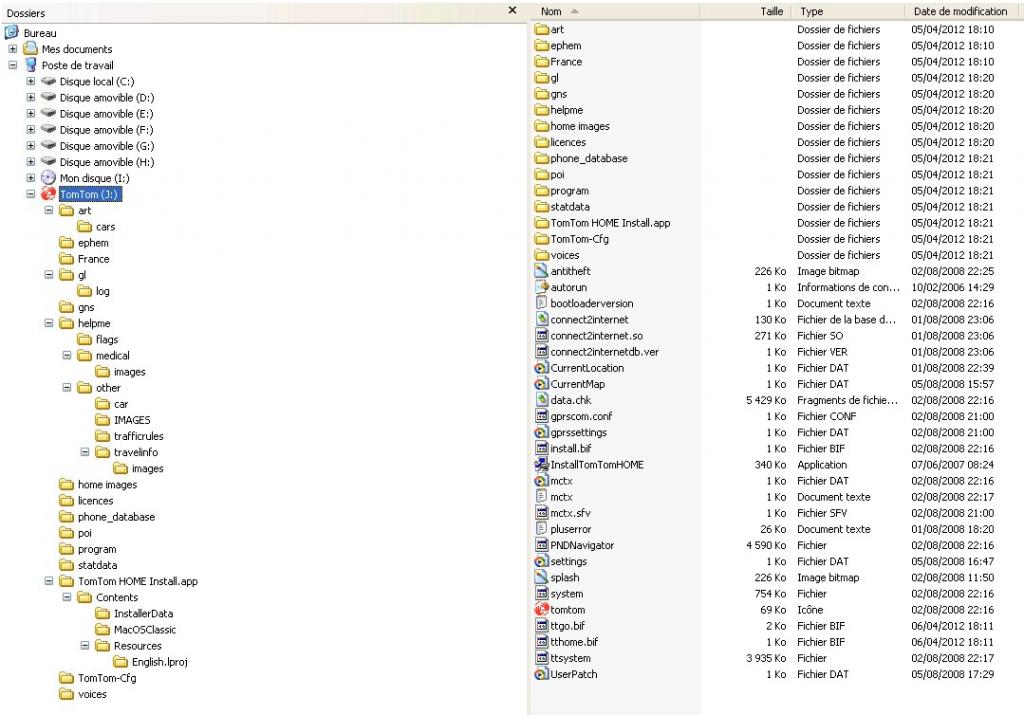Select the trafficrules folder in tree
The height and width of the screenshot is (715, 1024).
pyautogui.click(x=138, y=436)
